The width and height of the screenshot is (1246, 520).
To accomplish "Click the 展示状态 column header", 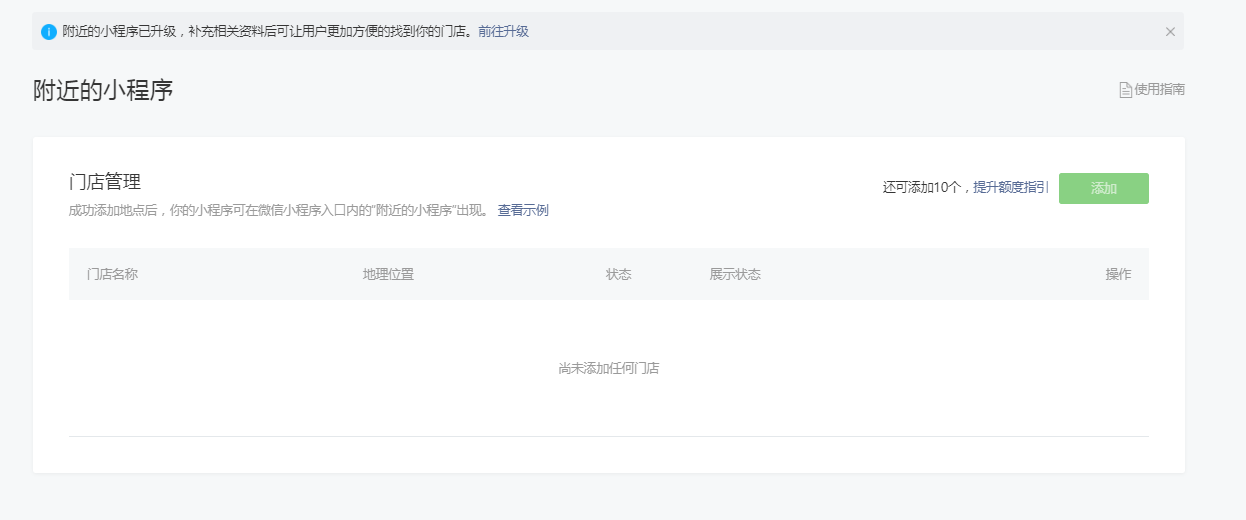I will [735, 274].
